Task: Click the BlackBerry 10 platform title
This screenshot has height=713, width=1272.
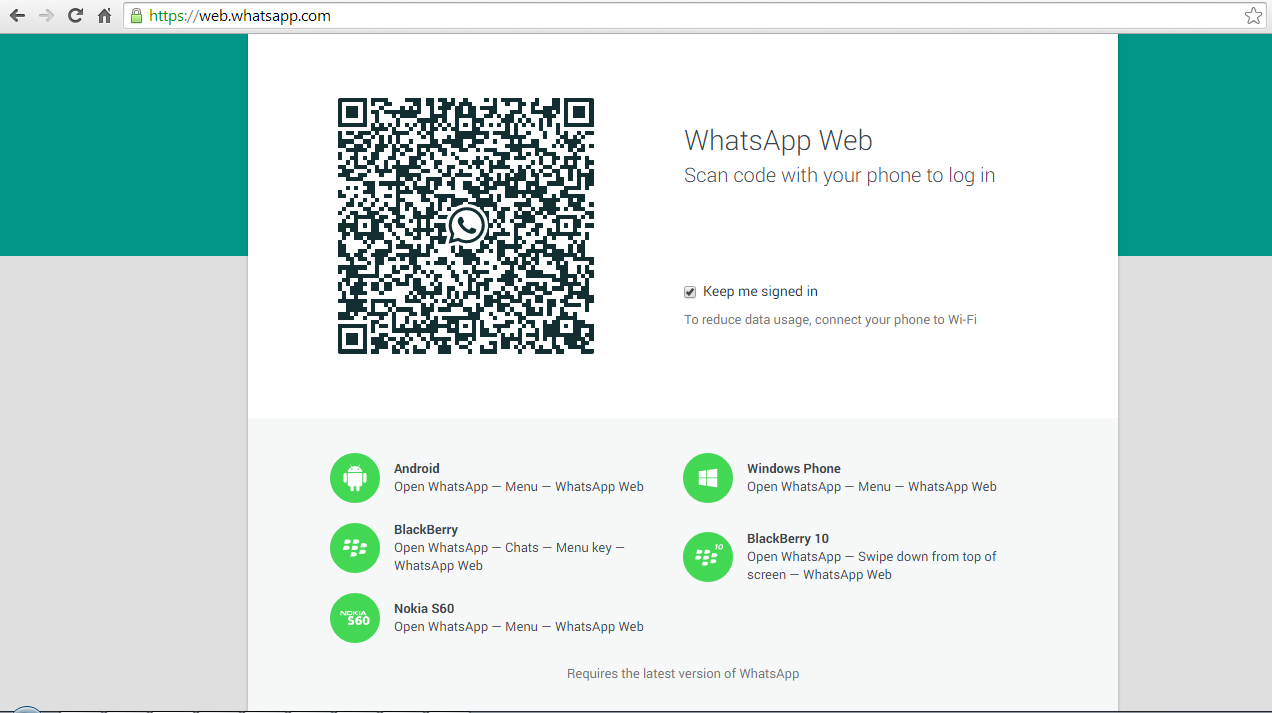Action: 788,538
